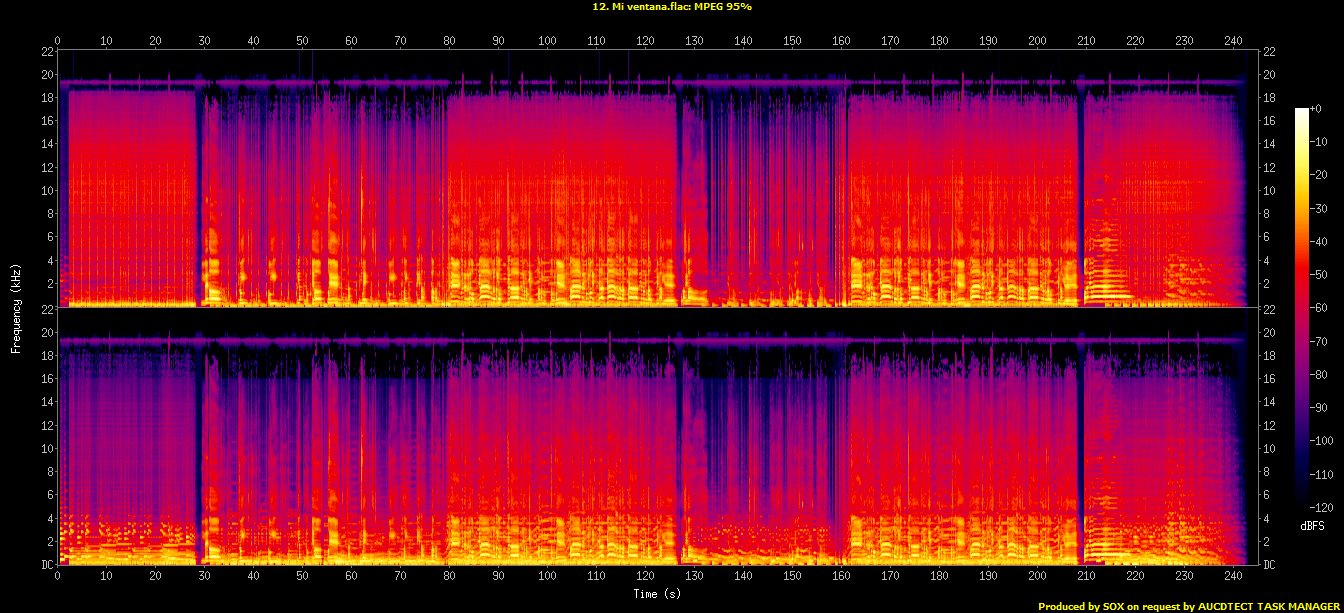Click the 50 second tick on top time axis

[x=302, y=41]
